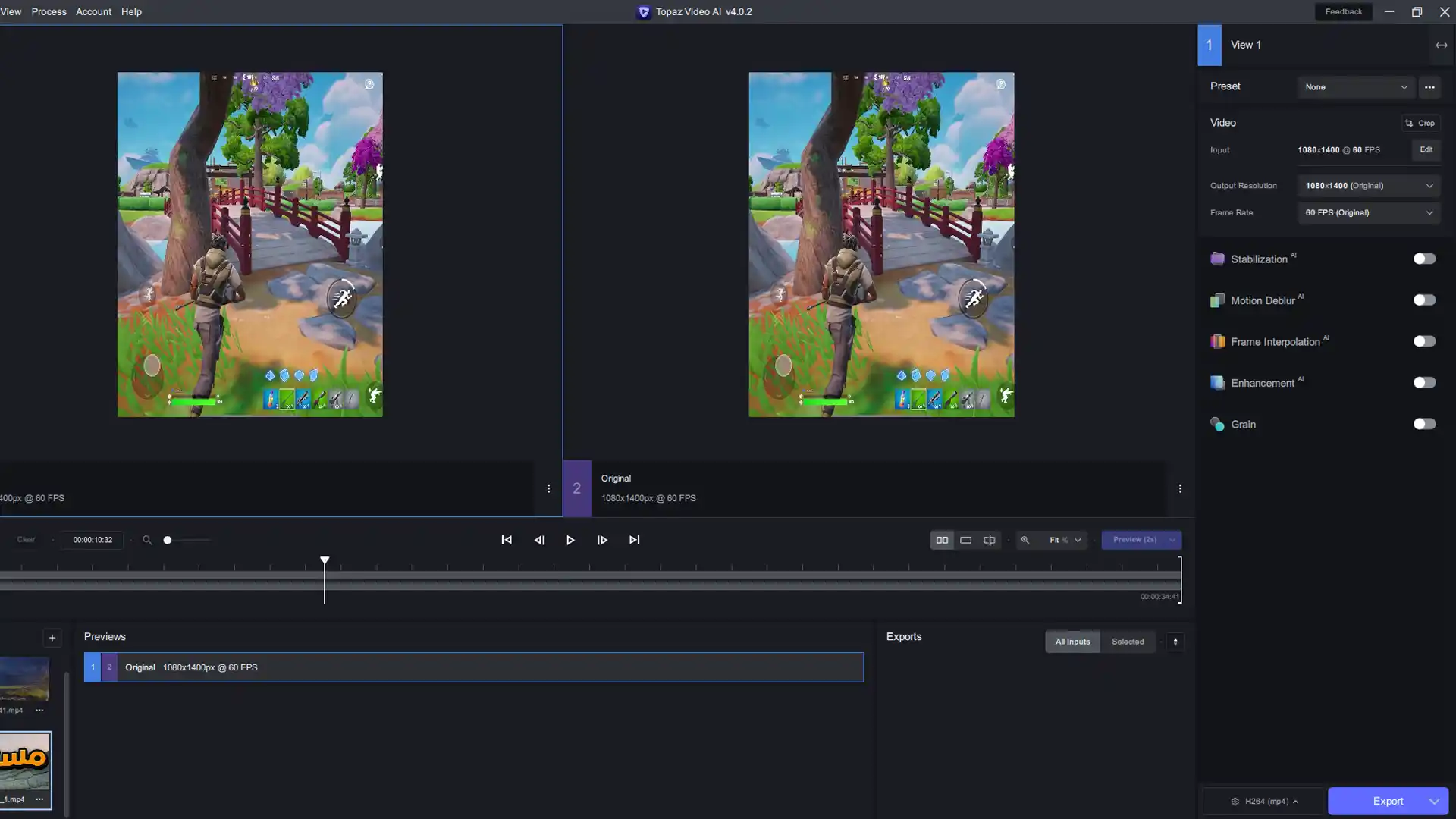The height and width of the screenshot is (819, 1456).
Task: Select the landscape video input thumbnail
Action: coord(24,679)
